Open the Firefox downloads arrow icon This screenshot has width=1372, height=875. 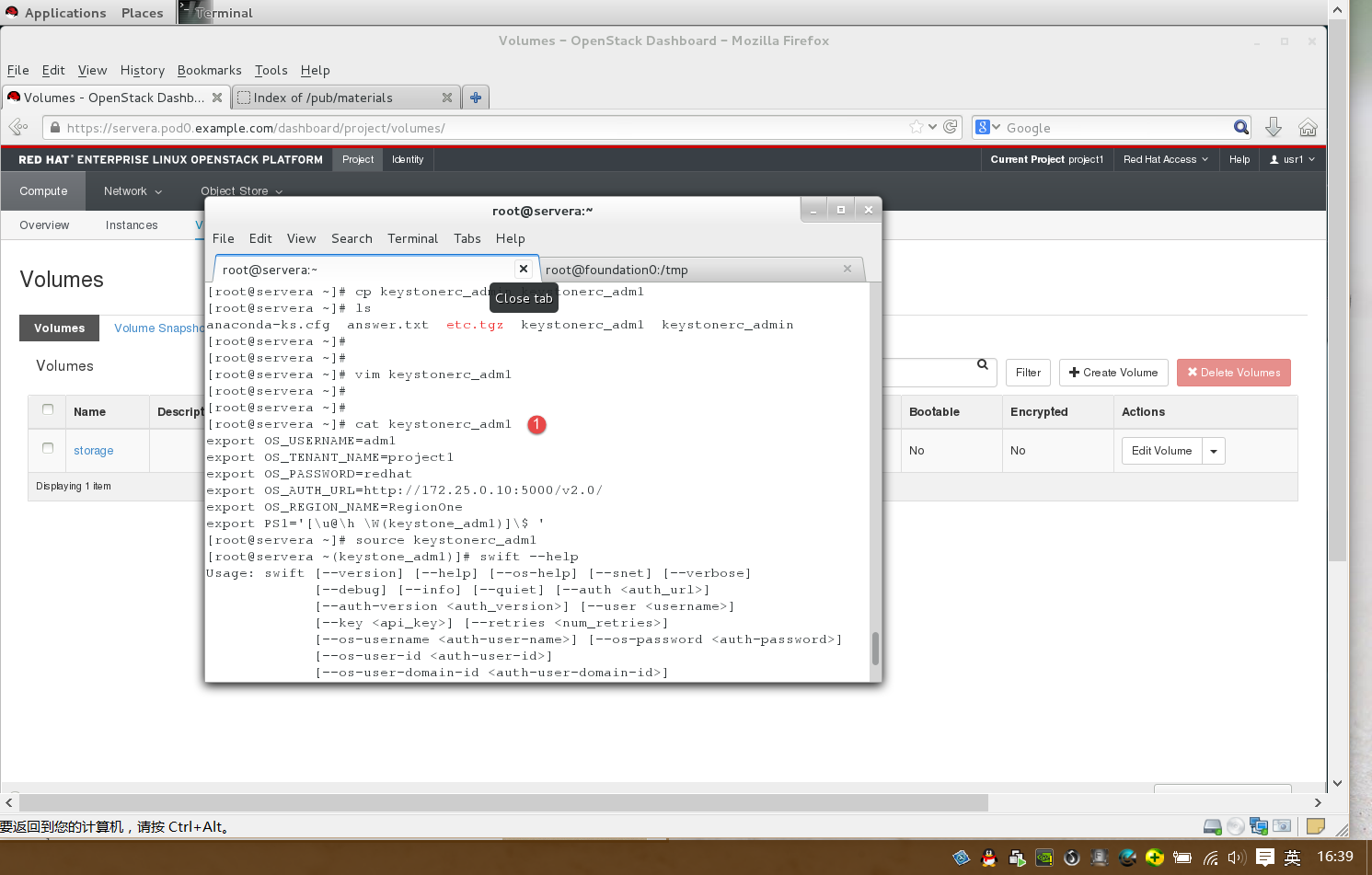click(1274, 127)
